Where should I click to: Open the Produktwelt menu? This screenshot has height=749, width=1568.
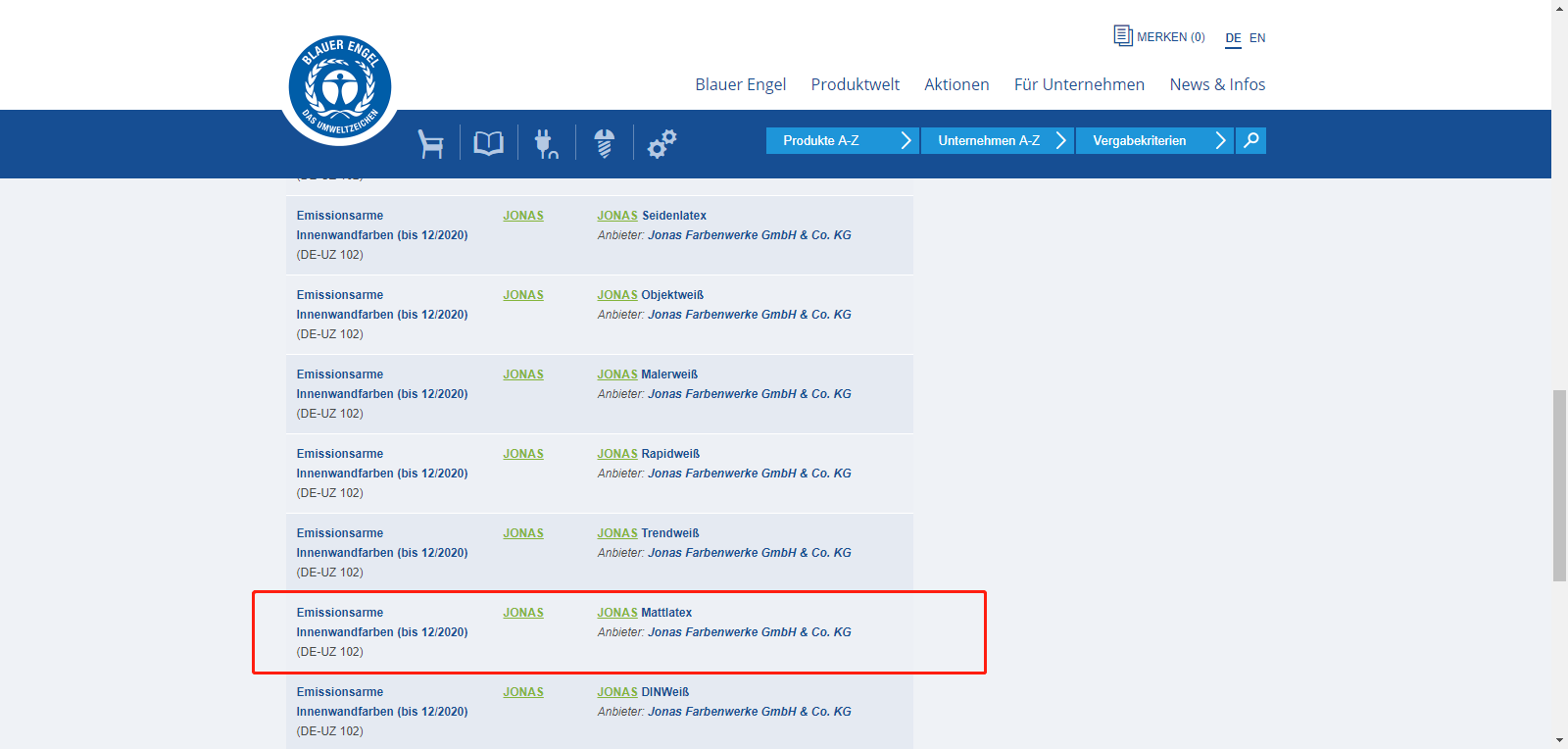[x=856, y=84]
